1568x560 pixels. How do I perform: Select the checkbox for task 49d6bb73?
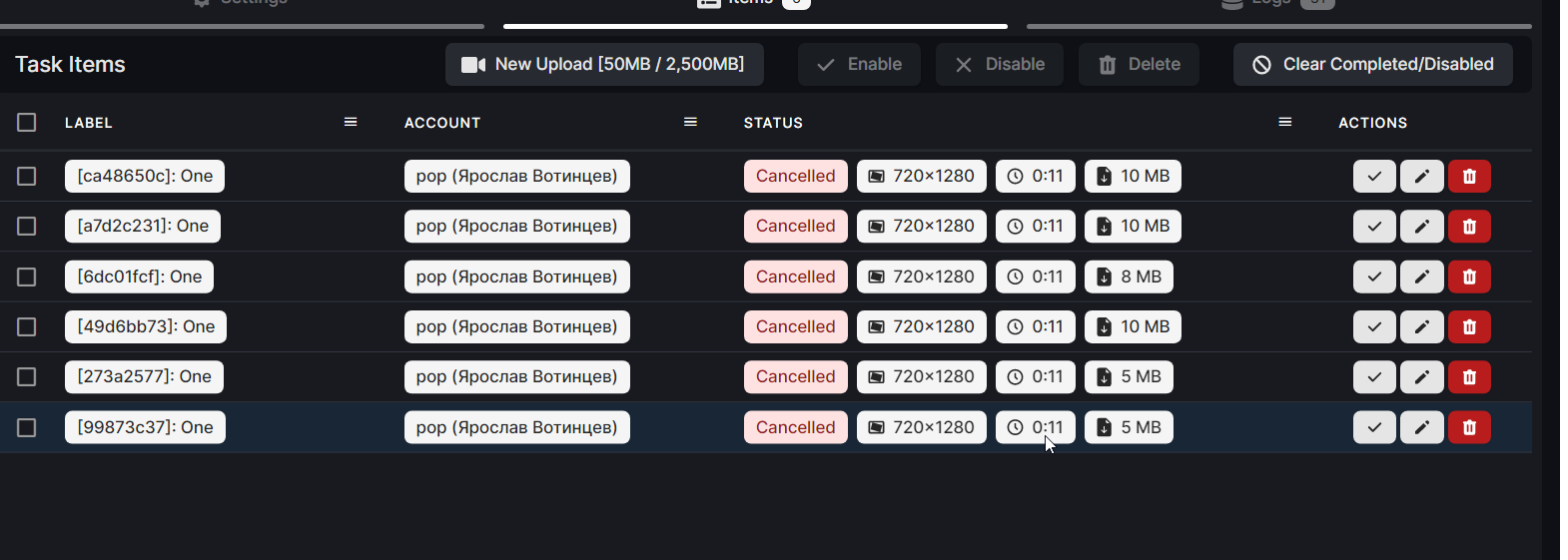point(27,326)
